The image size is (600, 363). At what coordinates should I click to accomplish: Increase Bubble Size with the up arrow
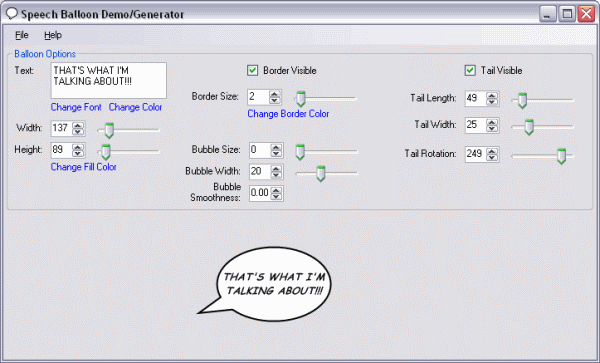pos(276,147)
